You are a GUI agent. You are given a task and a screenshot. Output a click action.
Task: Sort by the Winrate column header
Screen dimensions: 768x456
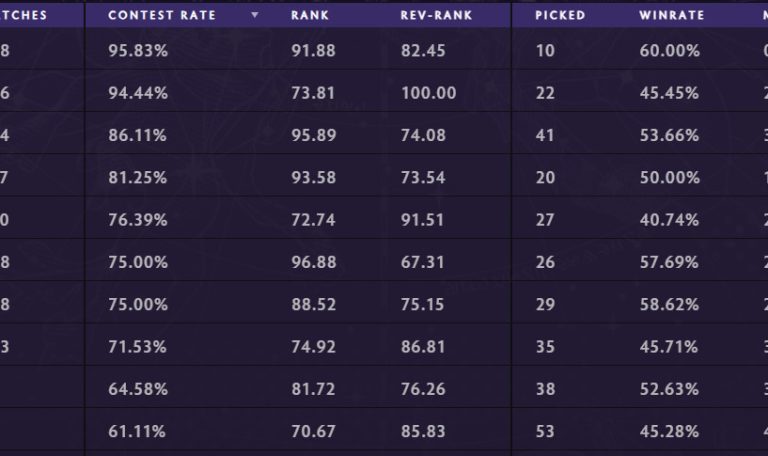tap(671, 15)
